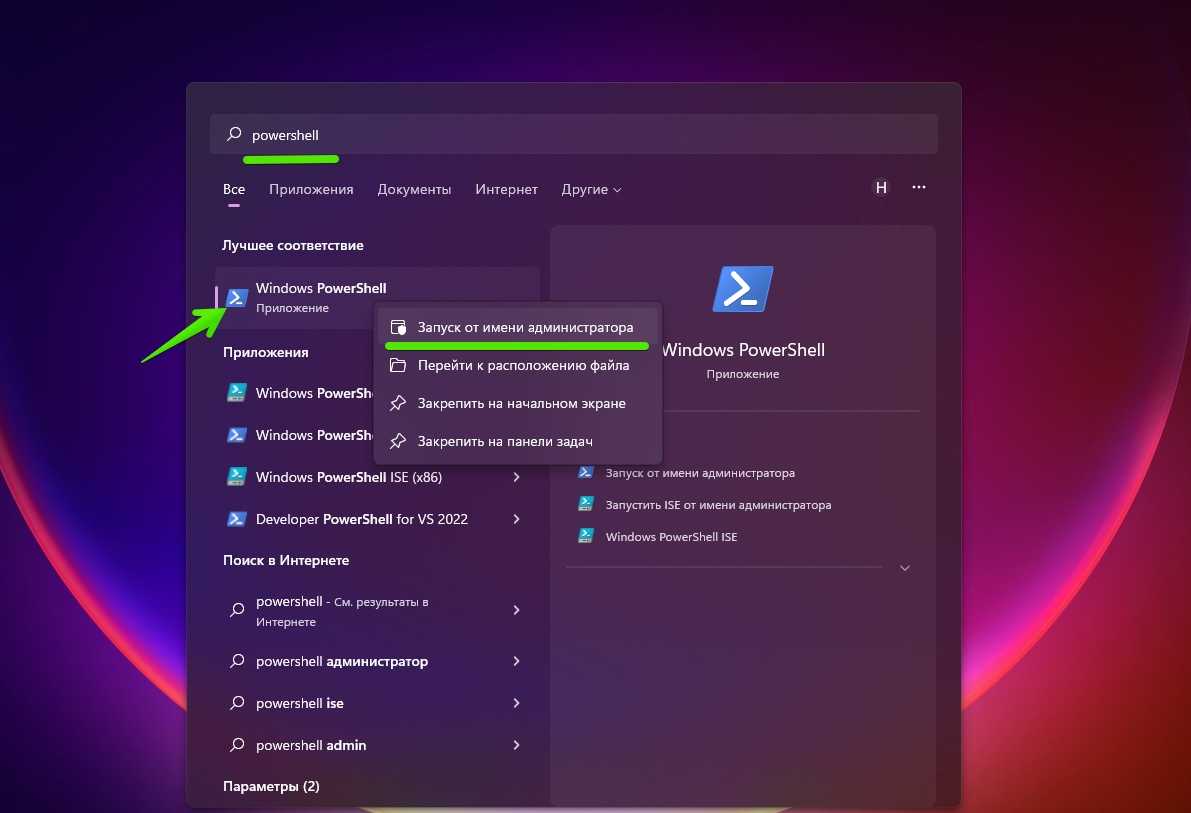Expand the Другие dropdown
Viewport: 1191px width, 813px height.
tap(591, 189)
